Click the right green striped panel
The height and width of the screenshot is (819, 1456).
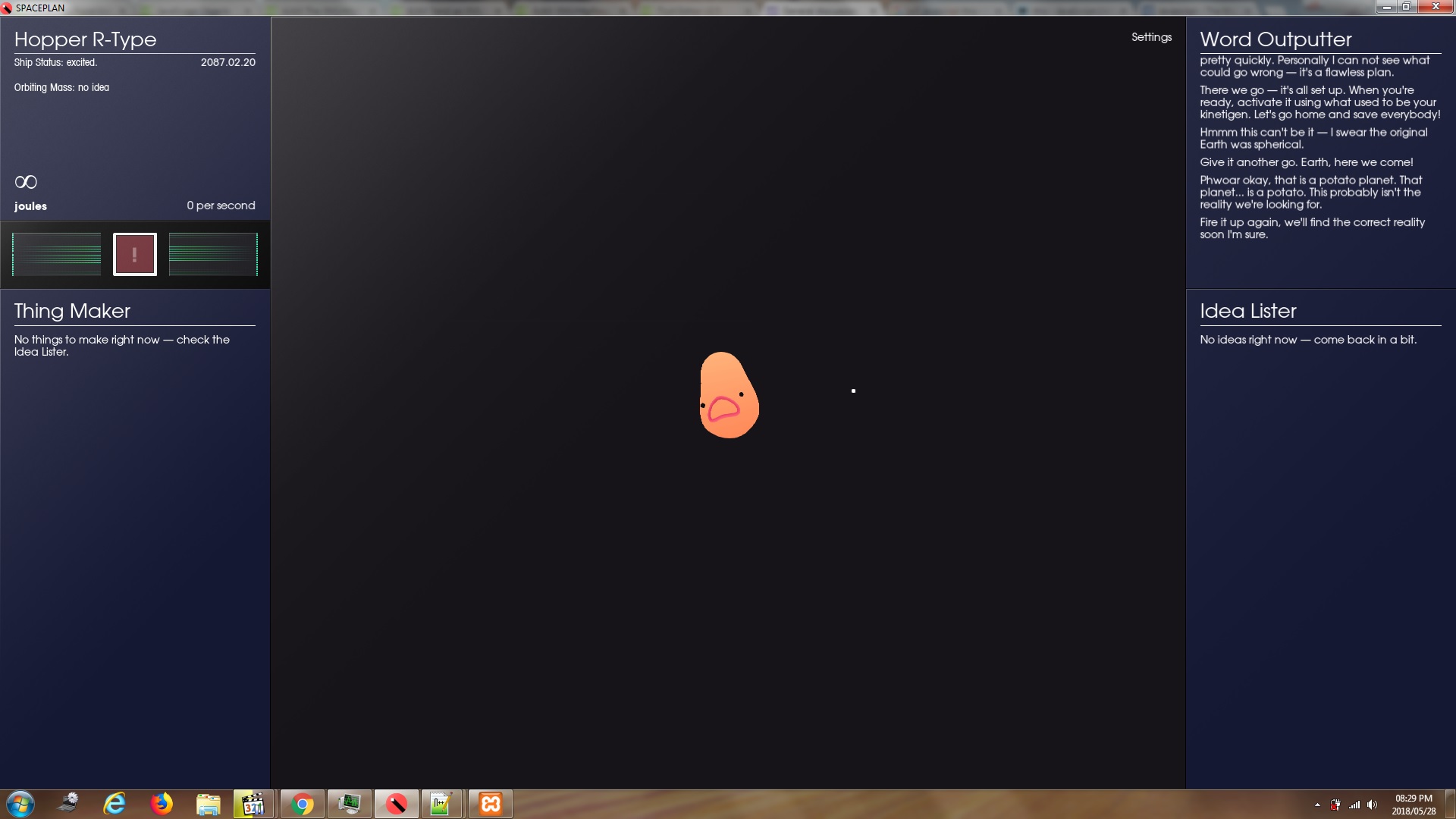click(x=213, y=254)
